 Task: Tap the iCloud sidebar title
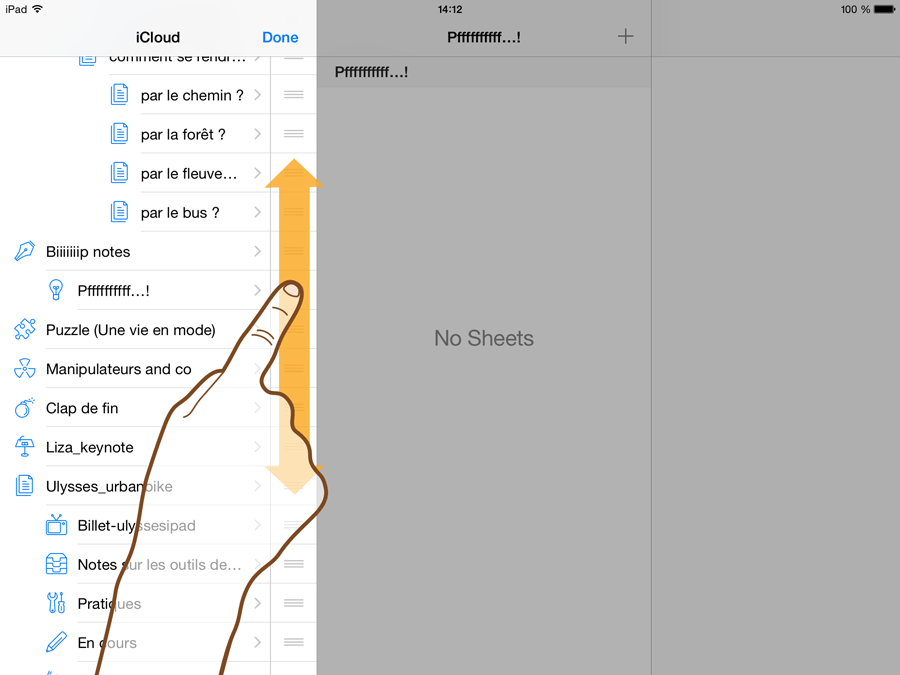click(158, 37)
